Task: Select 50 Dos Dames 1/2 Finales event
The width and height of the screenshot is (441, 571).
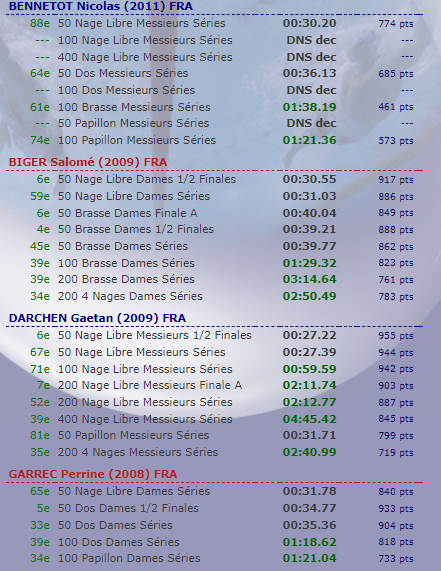Action: (128, 508)
